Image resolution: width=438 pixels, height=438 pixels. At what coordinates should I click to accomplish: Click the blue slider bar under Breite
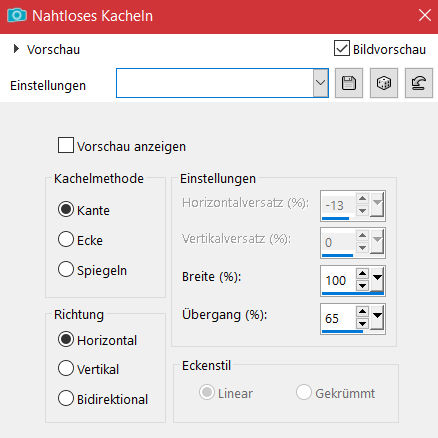point(353,294)
